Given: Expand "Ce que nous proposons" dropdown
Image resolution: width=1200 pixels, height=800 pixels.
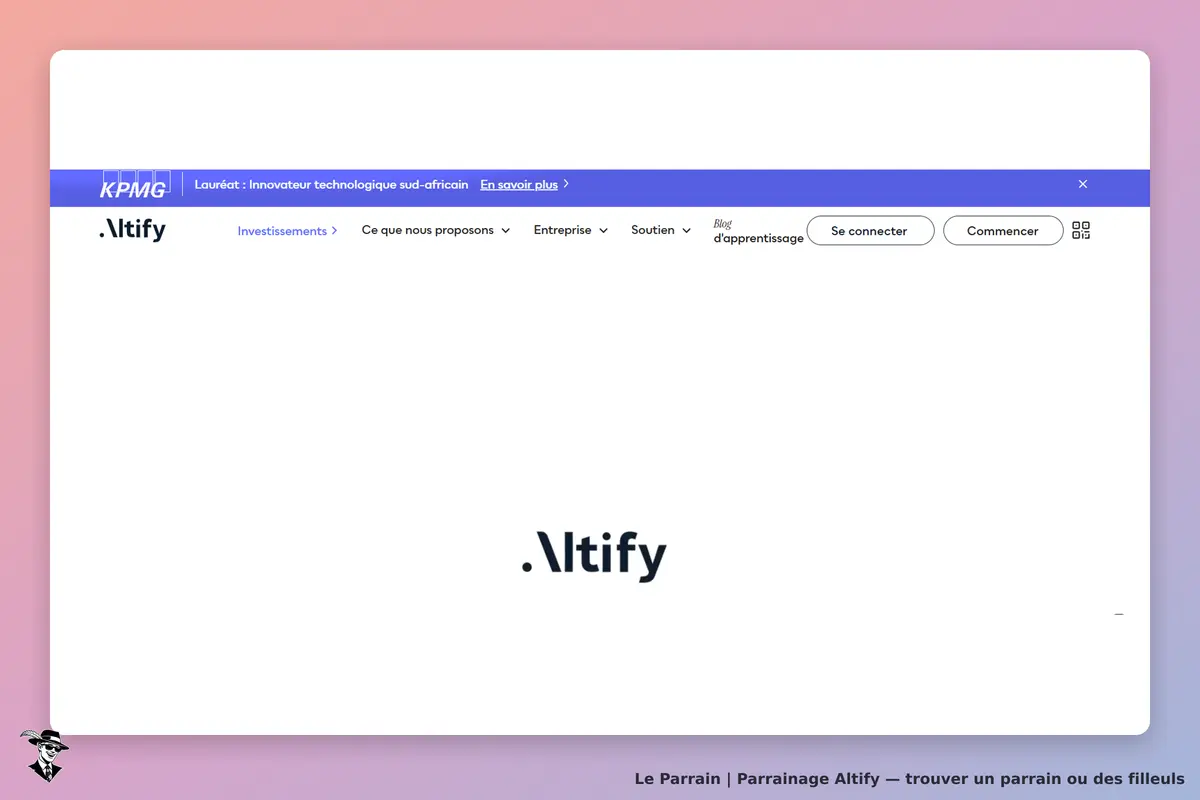Looking at the screenshot, I should (x=436, y=230).
